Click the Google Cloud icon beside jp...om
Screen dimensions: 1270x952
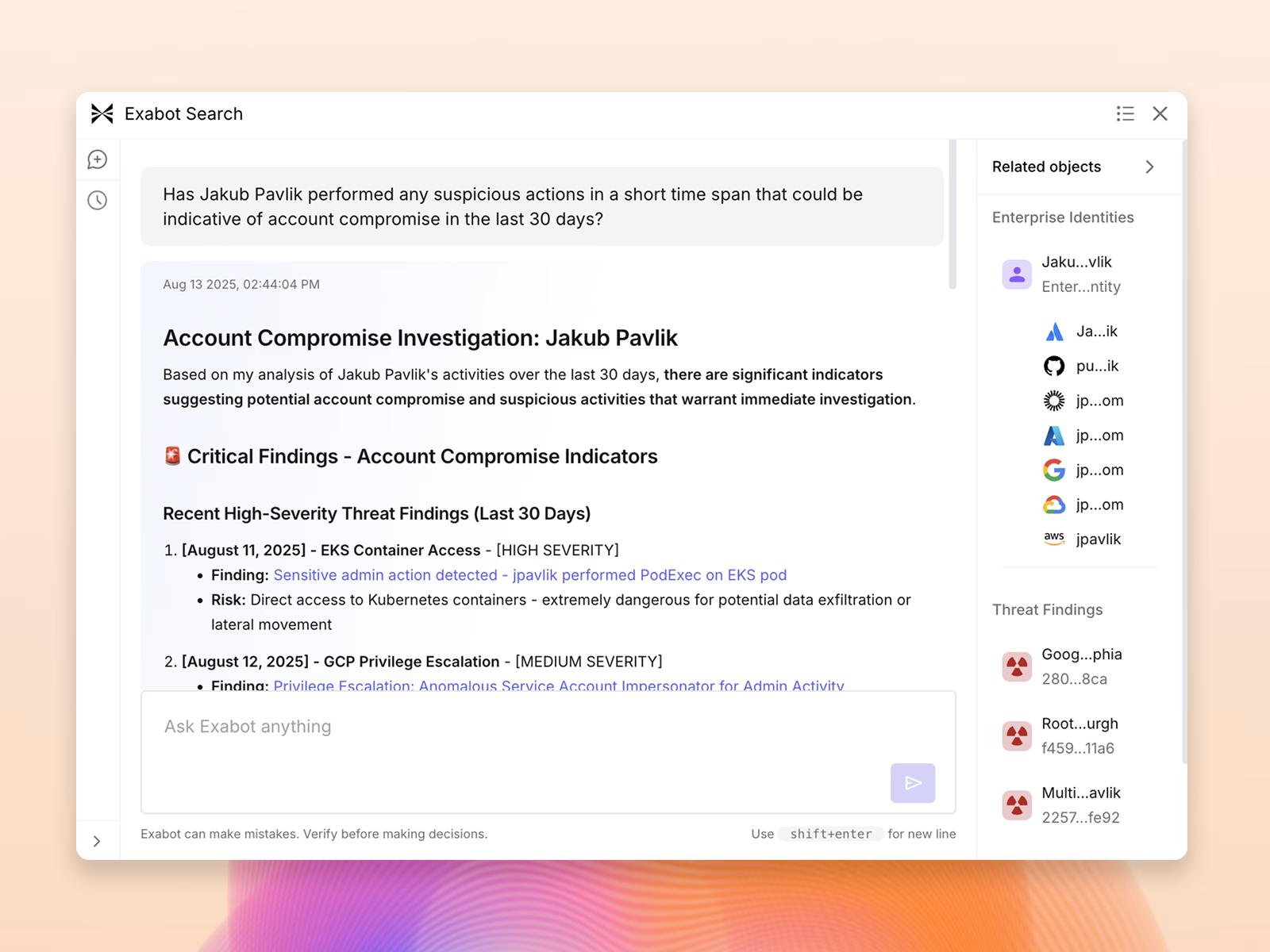(x=1054, y=505)
